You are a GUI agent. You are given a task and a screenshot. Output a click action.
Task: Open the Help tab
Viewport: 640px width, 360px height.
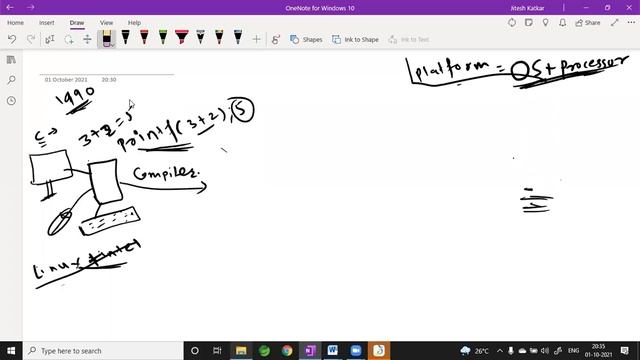pos(134,23)
